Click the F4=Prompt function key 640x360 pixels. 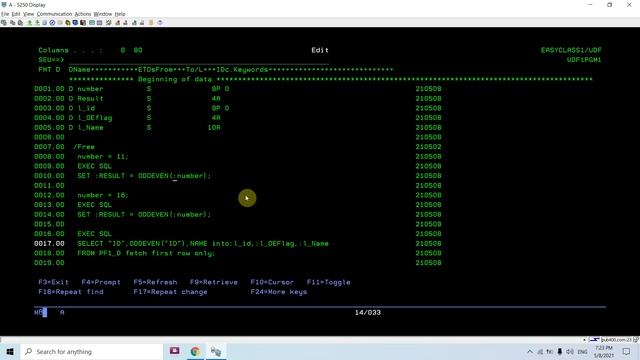[101, 282]
